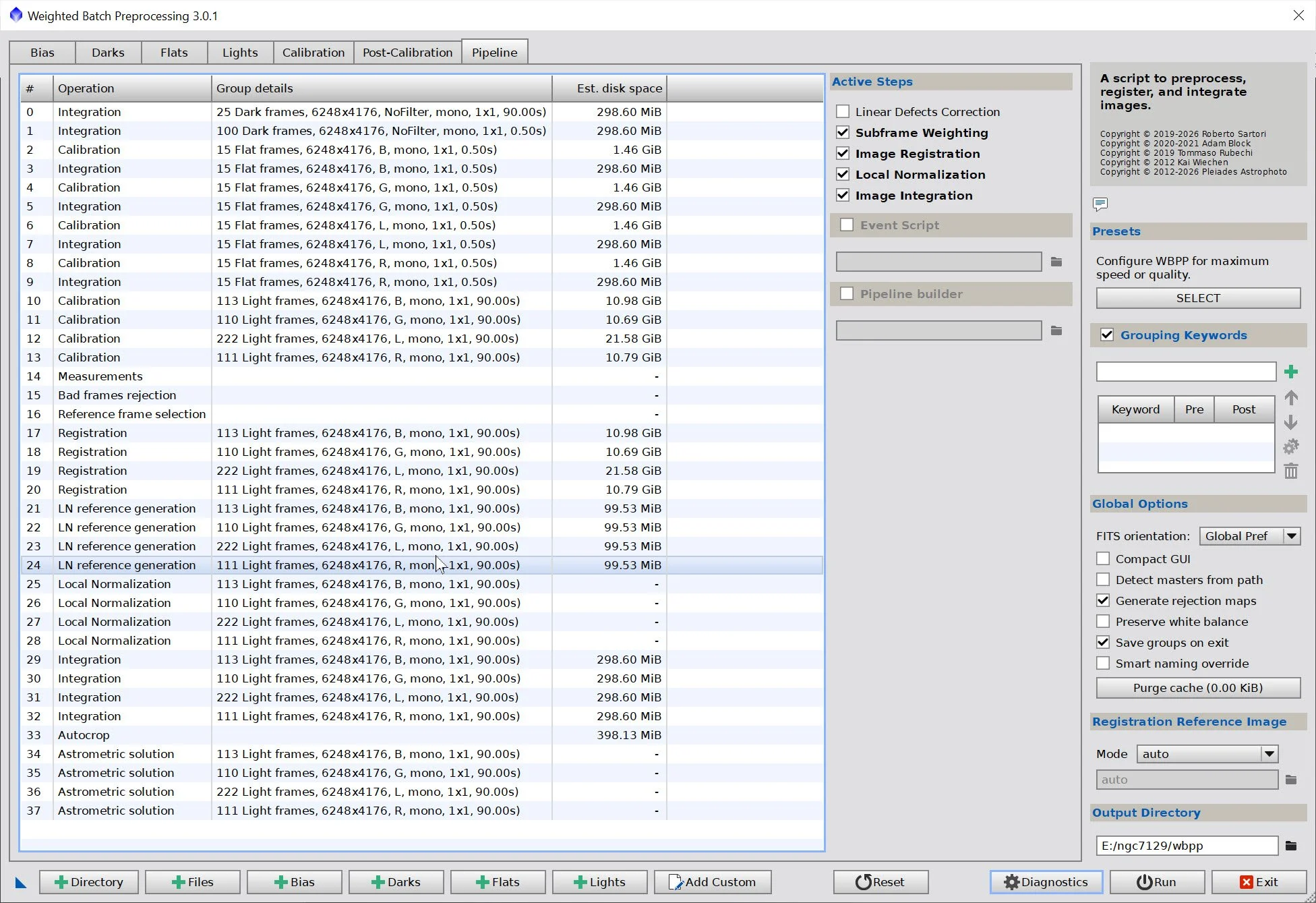Toggle Image Registration checkbox
This screenshot has height=903, width=1316.
843,154
